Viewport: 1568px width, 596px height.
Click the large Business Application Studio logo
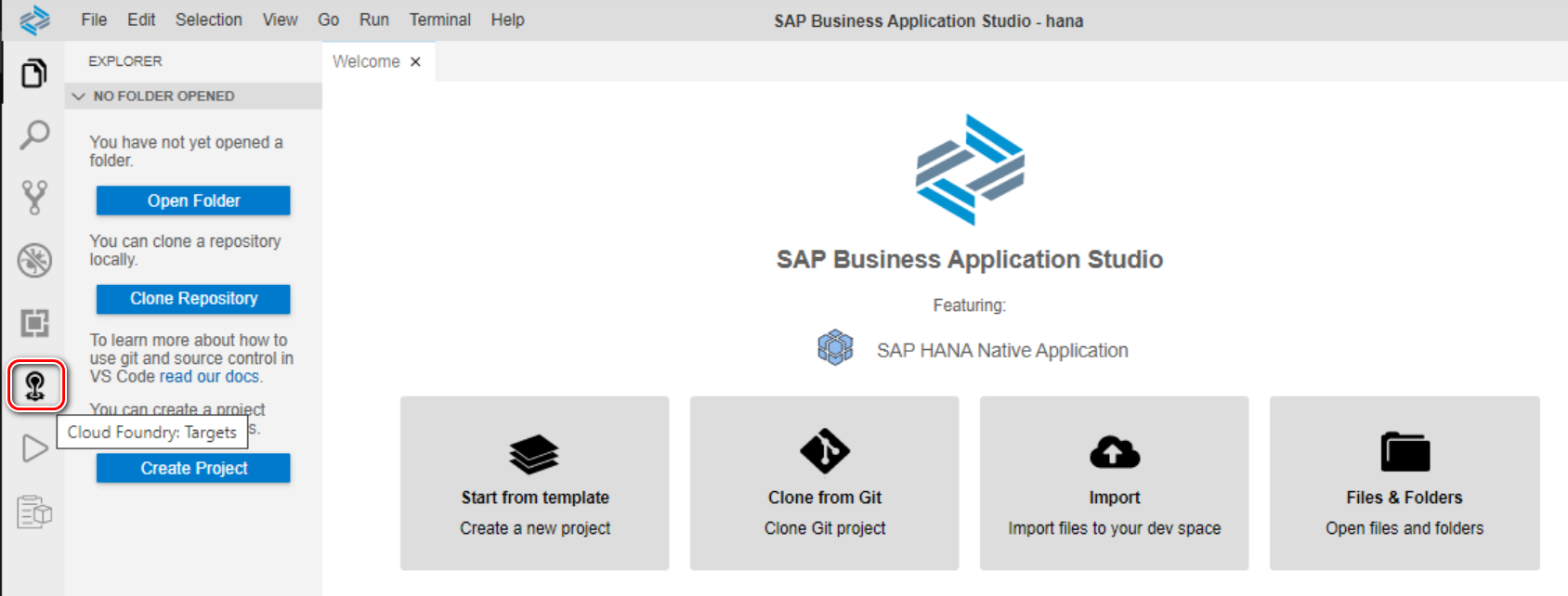pos(970,169)
